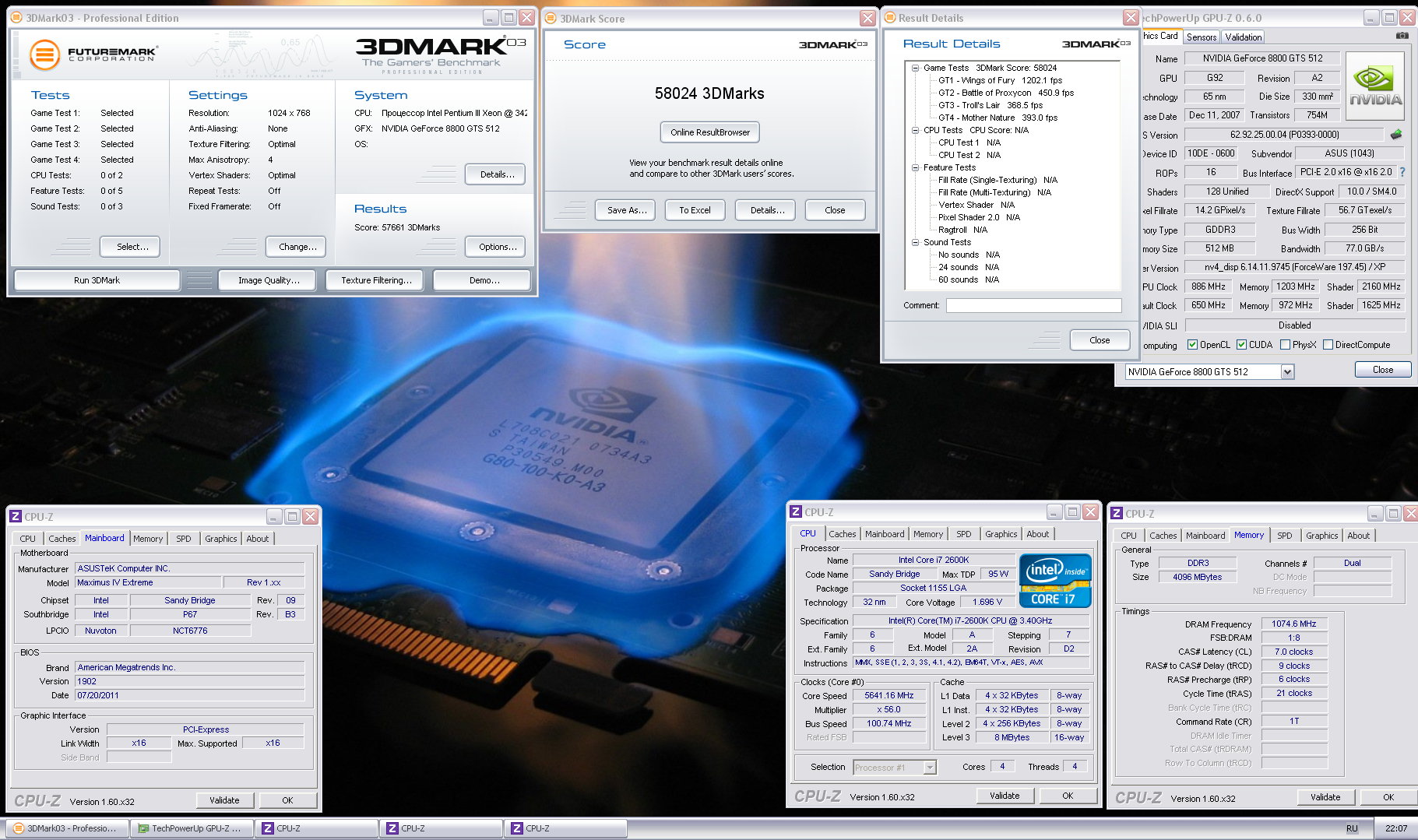Click Details... in 3DMark Score window
Screen dimensions: 1418x840
coord(767,210)
